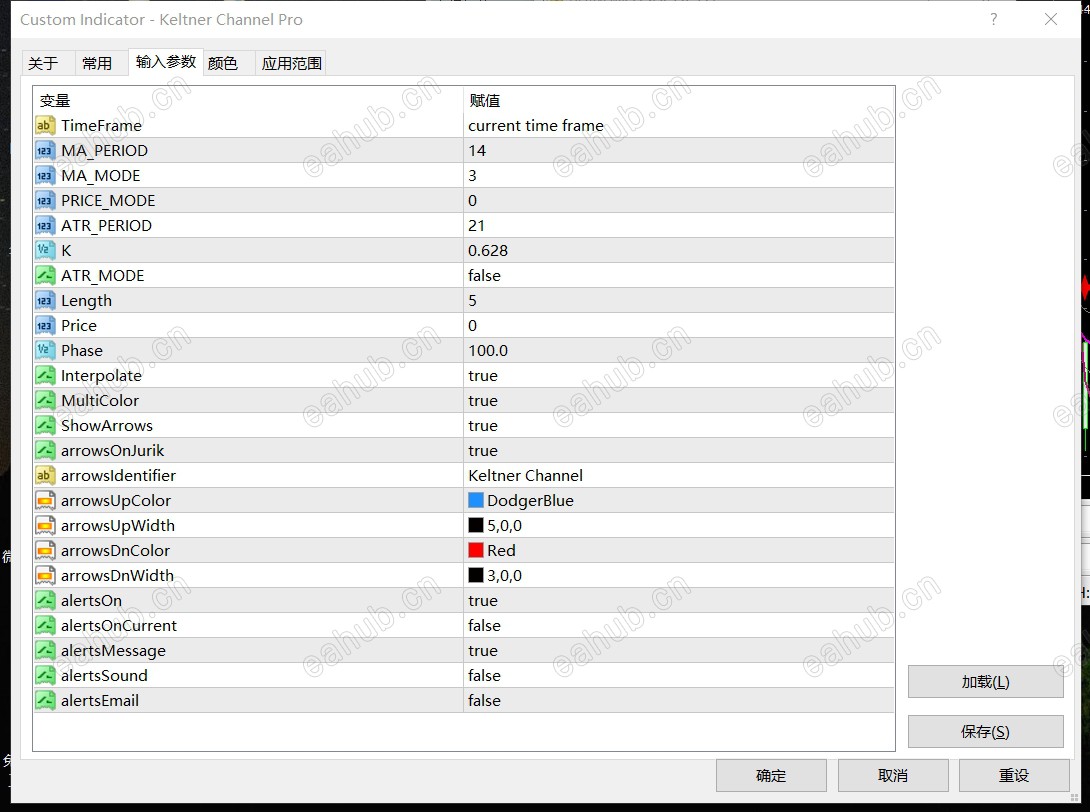Click the ATR_PERIOD value 21

click(x=476, y=225)
